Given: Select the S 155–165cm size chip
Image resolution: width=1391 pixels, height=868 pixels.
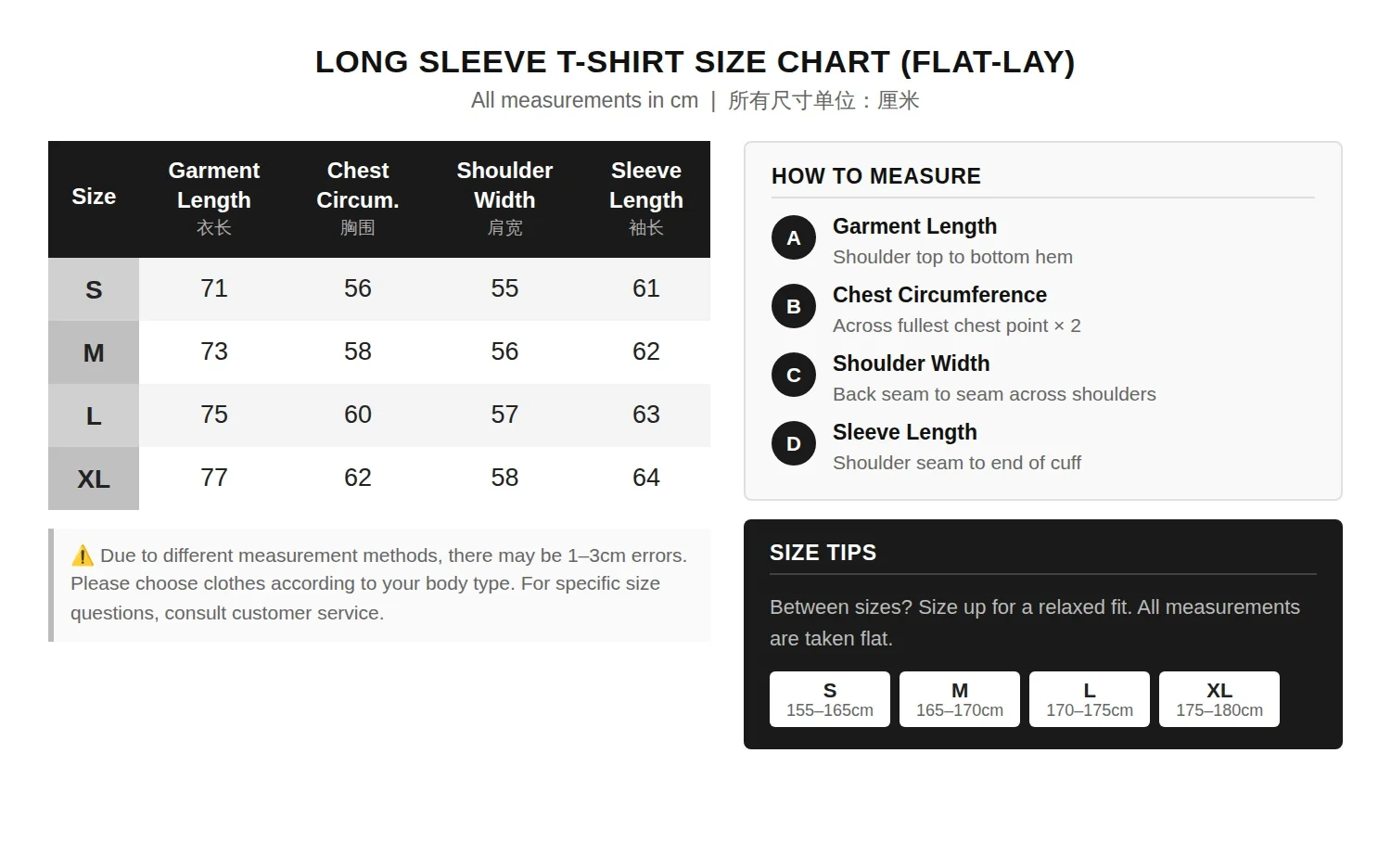Looking at the screenshot, I should pos(830,699).
